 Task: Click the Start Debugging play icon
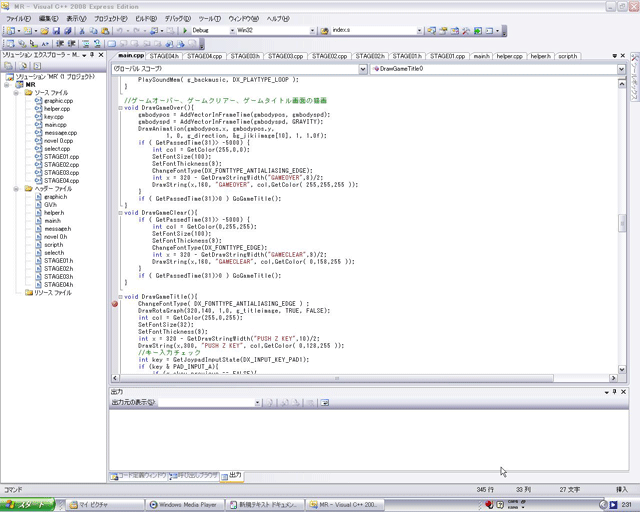(185, 31)
